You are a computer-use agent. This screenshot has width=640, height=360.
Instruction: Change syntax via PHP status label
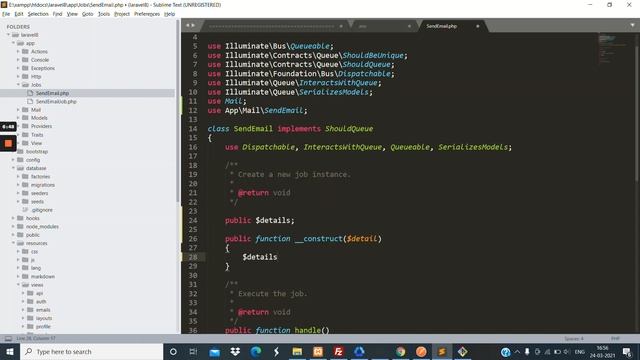(615, 338)
